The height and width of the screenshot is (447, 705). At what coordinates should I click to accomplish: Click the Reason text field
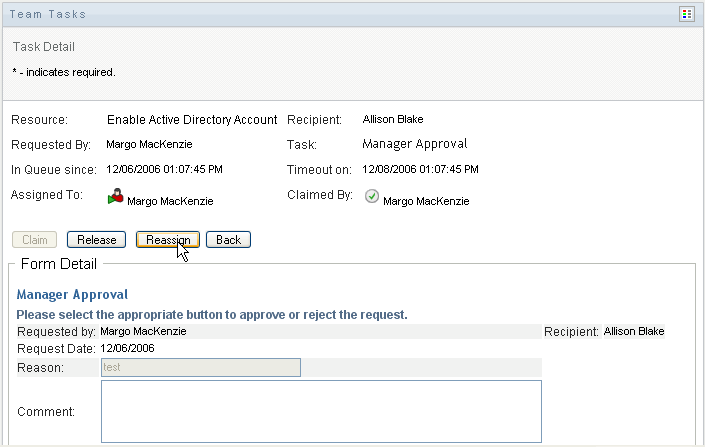(200, 368)
